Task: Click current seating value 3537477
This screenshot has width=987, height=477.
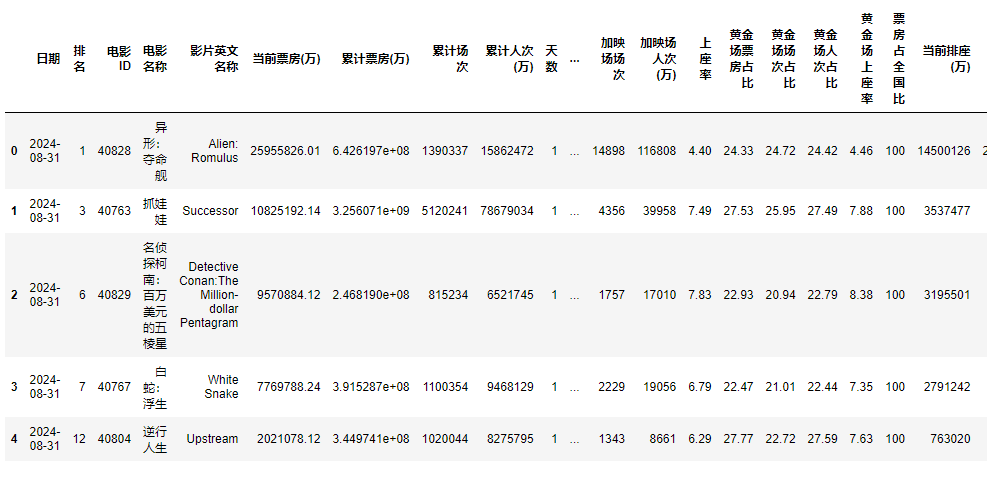Action: click(x=947, y=211)
